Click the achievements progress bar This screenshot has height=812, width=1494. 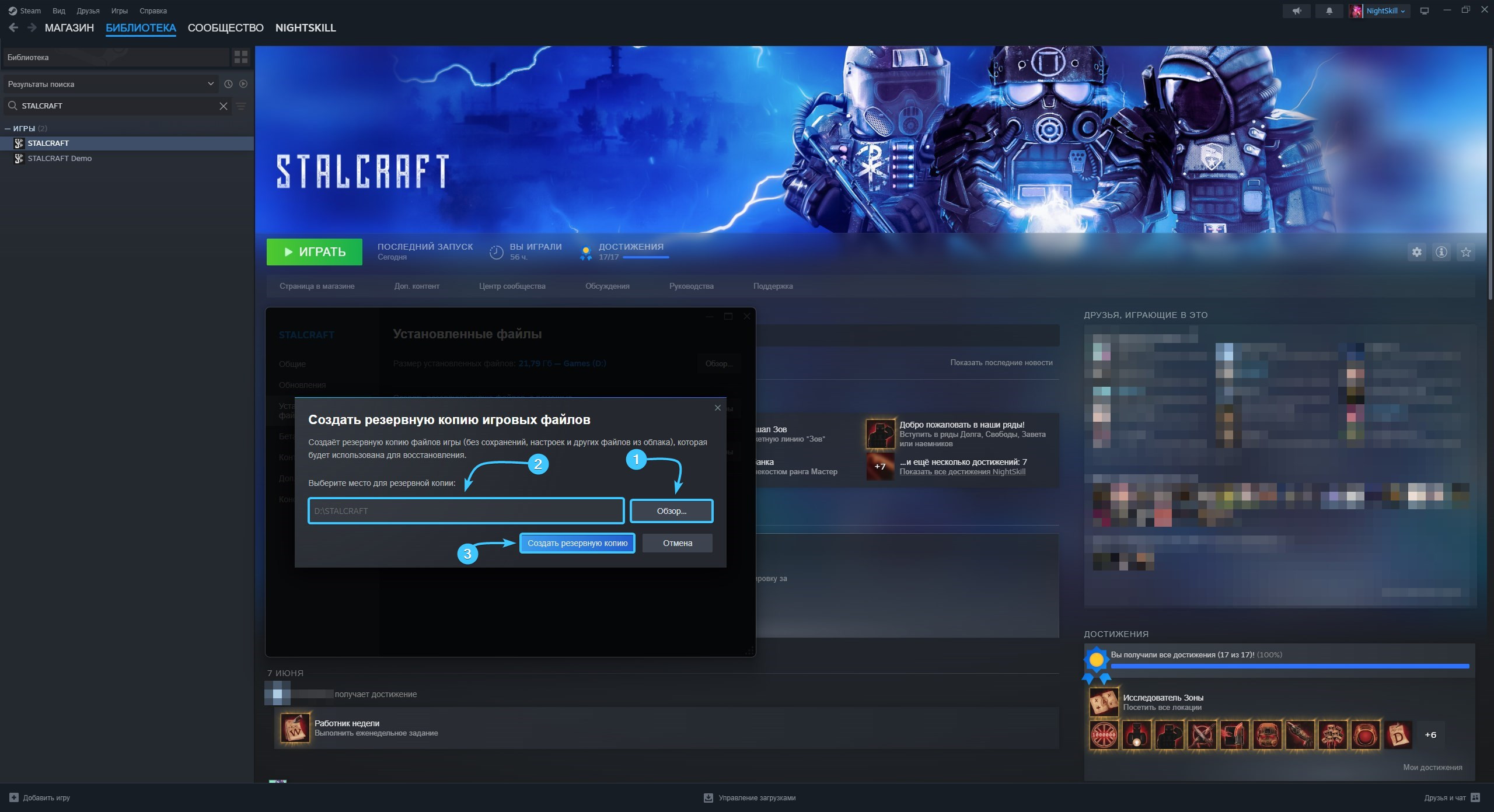(x=1290, y=666)
